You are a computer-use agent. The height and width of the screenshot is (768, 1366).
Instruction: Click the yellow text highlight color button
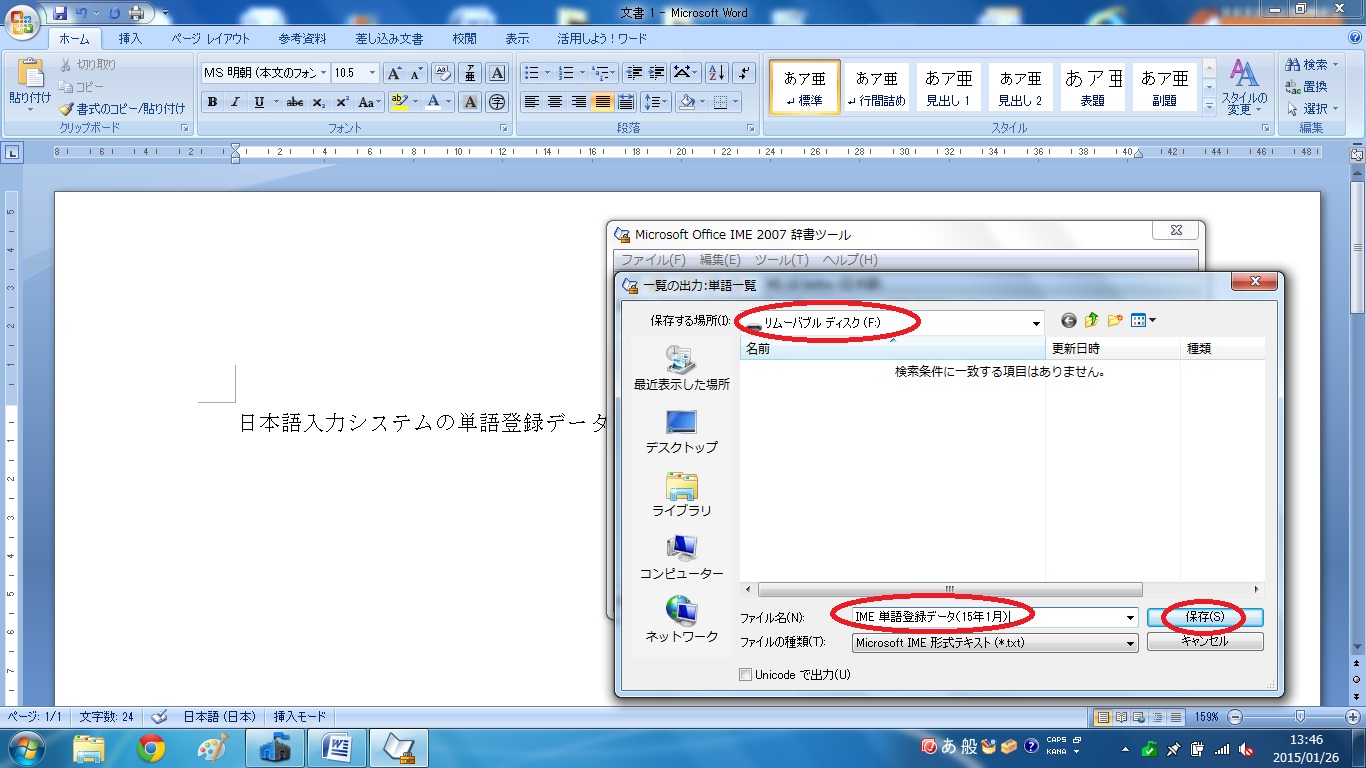click(399, 102)
